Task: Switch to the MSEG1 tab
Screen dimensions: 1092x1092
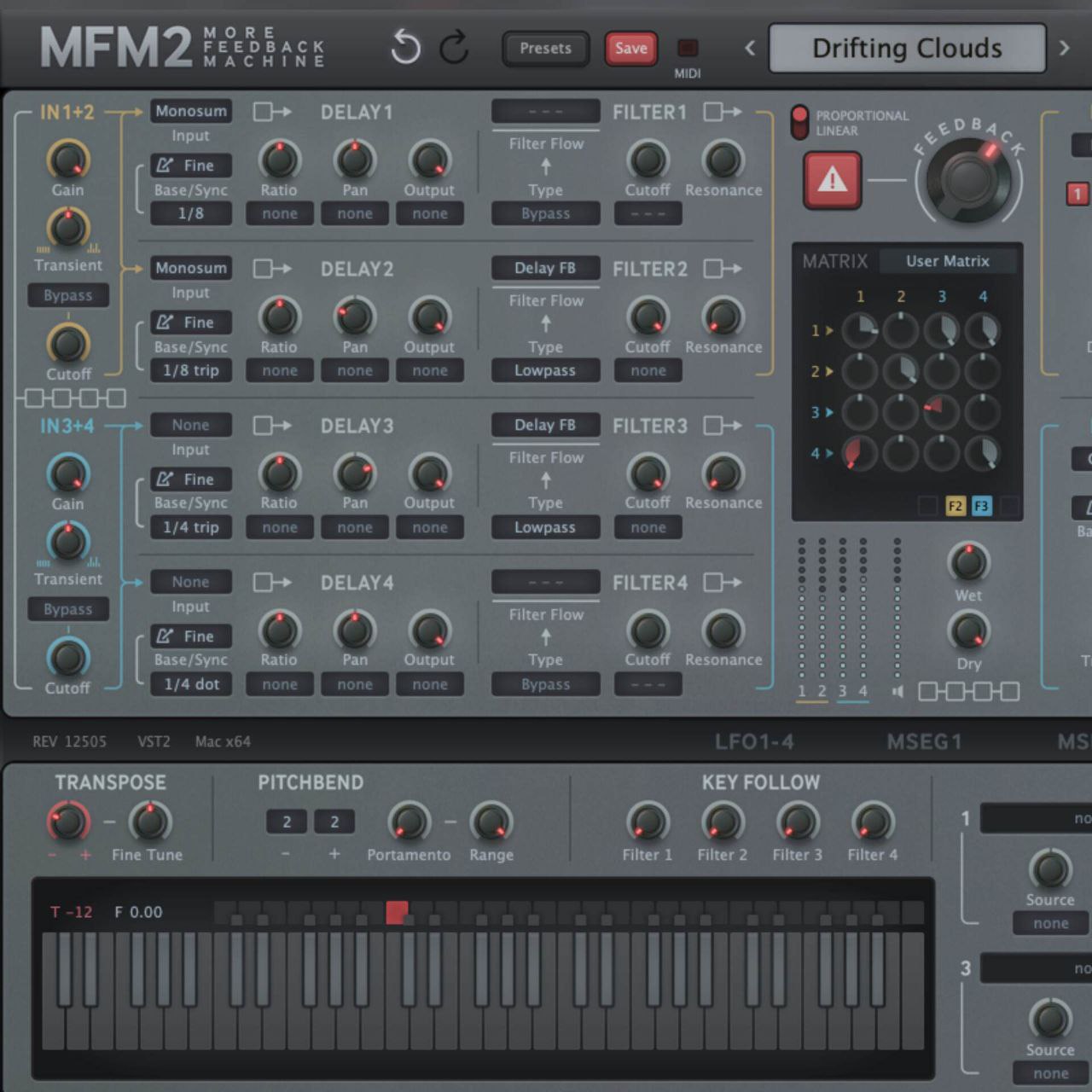Action: 924,742
